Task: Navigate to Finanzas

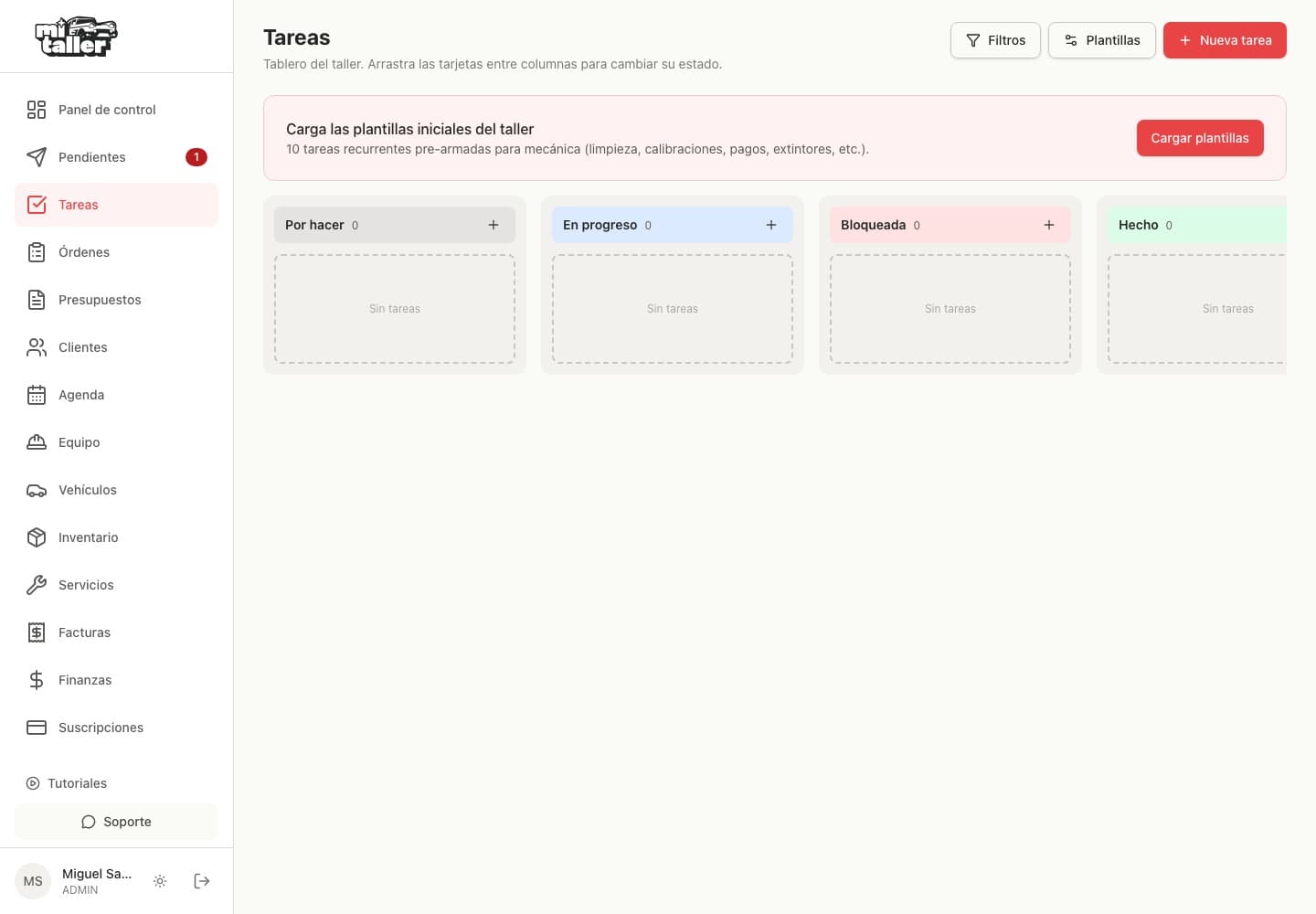Action: [116, 680]
